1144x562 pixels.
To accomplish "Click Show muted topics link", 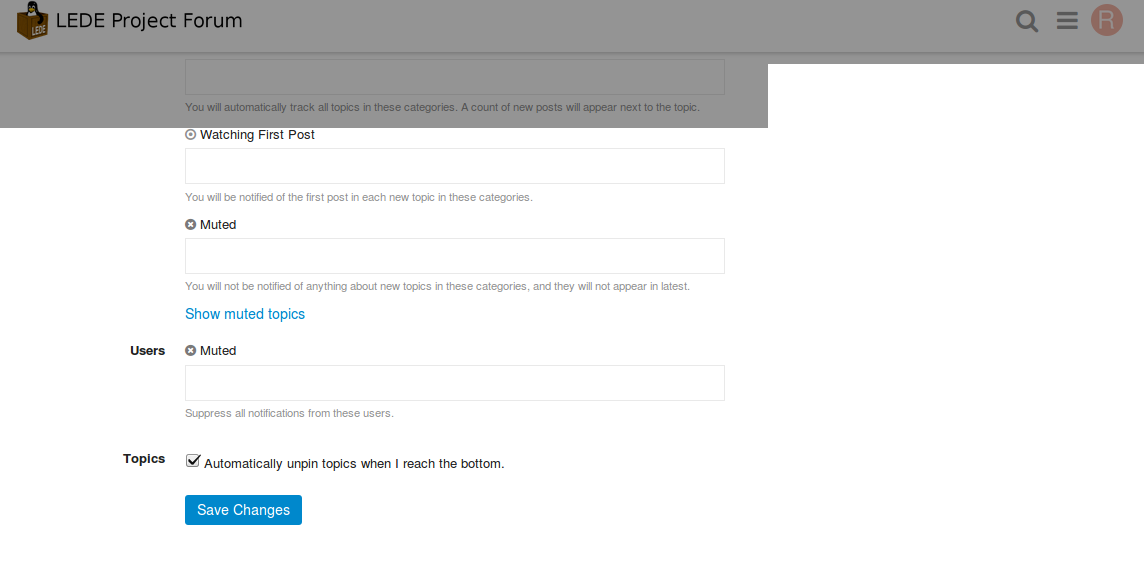I will click(x=245, y=314).
